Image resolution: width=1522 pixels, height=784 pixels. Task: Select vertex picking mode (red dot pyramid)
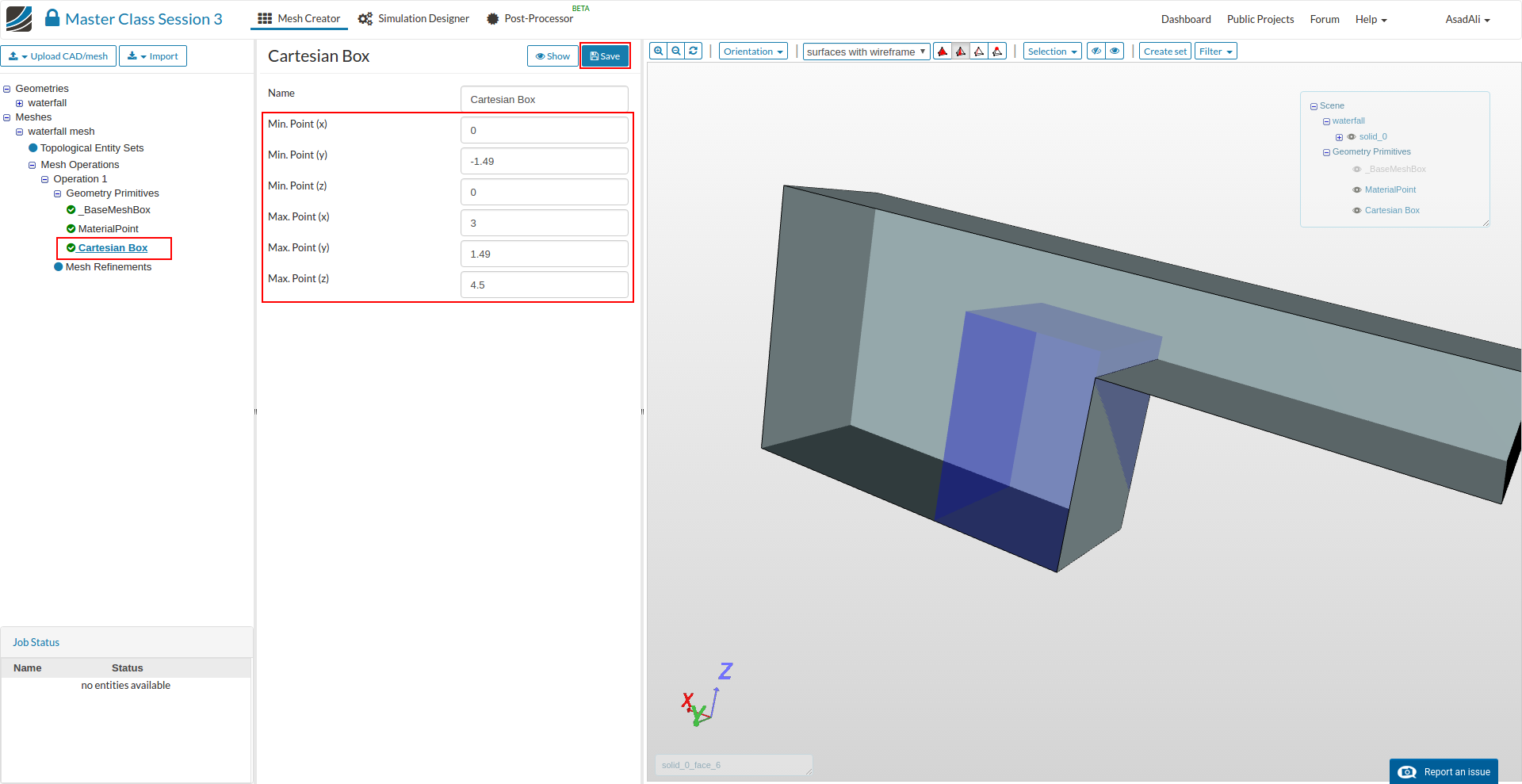click(x=997, y=52)
